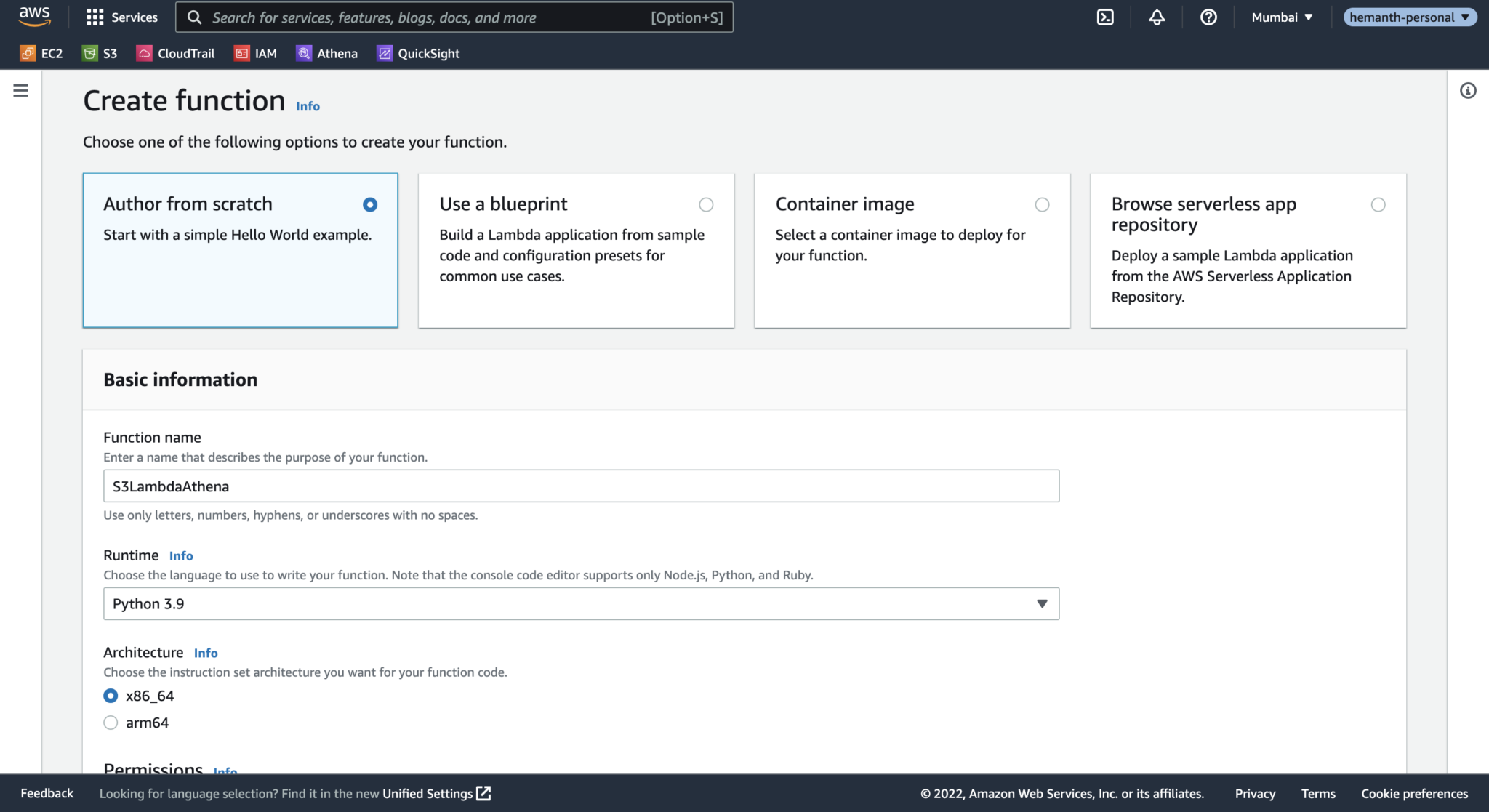1489x812 pixels.
Task: Choose arm64 architecture
Action: coord(111,722)
